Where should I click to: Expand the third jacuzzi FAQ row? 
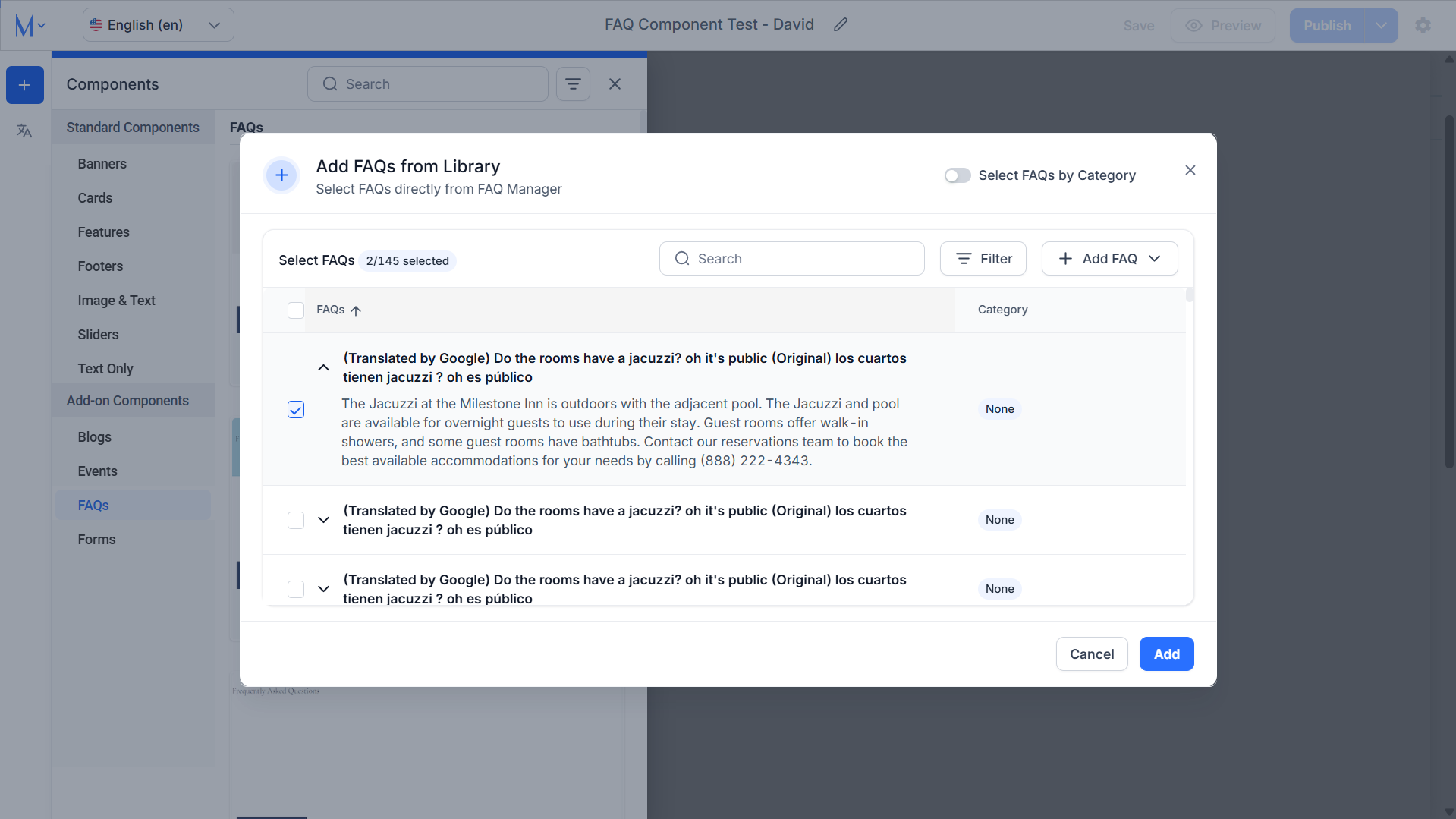click(323, 589)
